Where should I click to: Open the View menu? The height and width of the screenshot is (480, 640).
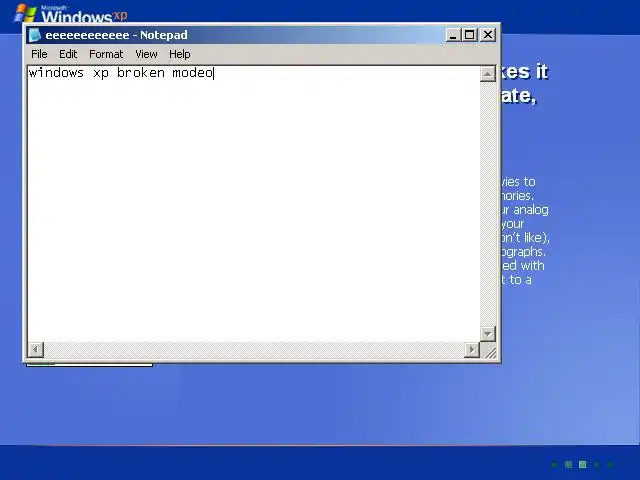146,54
